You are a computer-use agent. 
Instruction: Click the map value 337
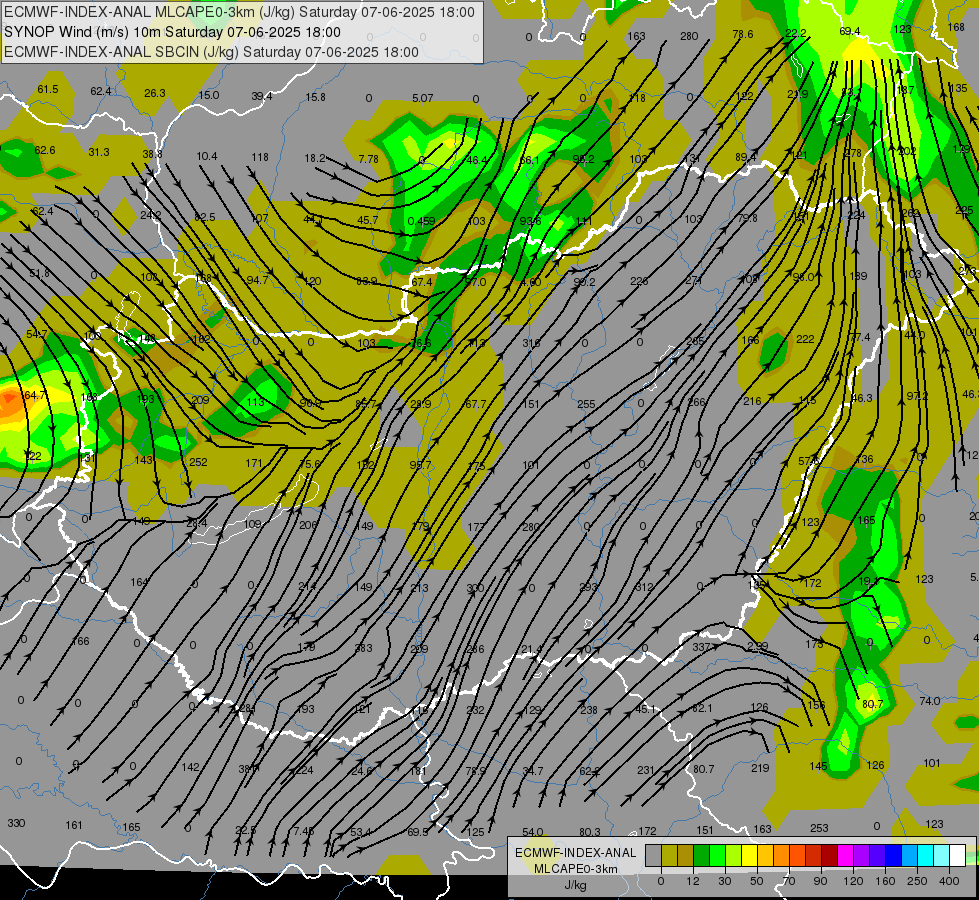[701, 647]
